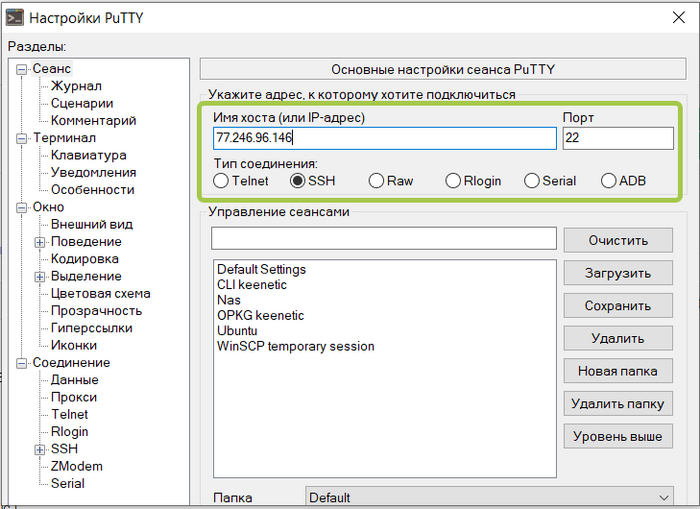700x509 pixels.
Task: Open the Прокси settings
Action: (x=74, y=397)
